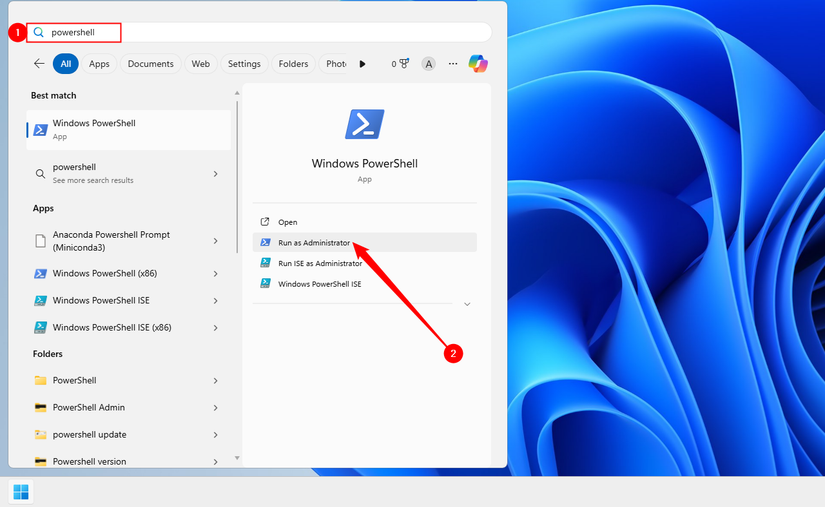Screen dimensions: 825x507
Task: Click the 'Windows PowerShell (x86)' text
Action: click(105, 273)
